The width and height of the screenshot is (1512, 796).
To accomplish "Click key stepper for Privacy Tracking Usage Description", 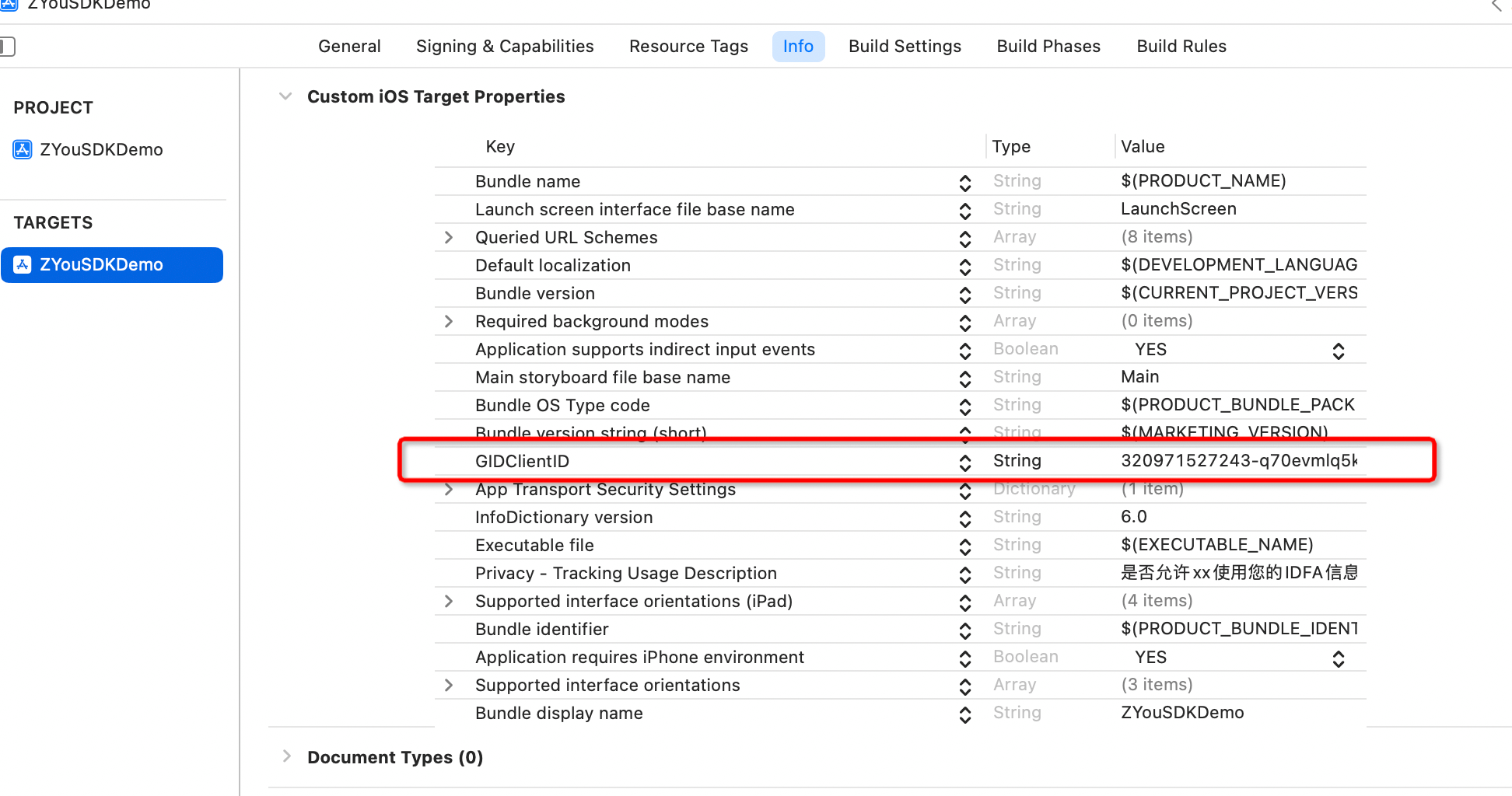I will click(964, 574).
